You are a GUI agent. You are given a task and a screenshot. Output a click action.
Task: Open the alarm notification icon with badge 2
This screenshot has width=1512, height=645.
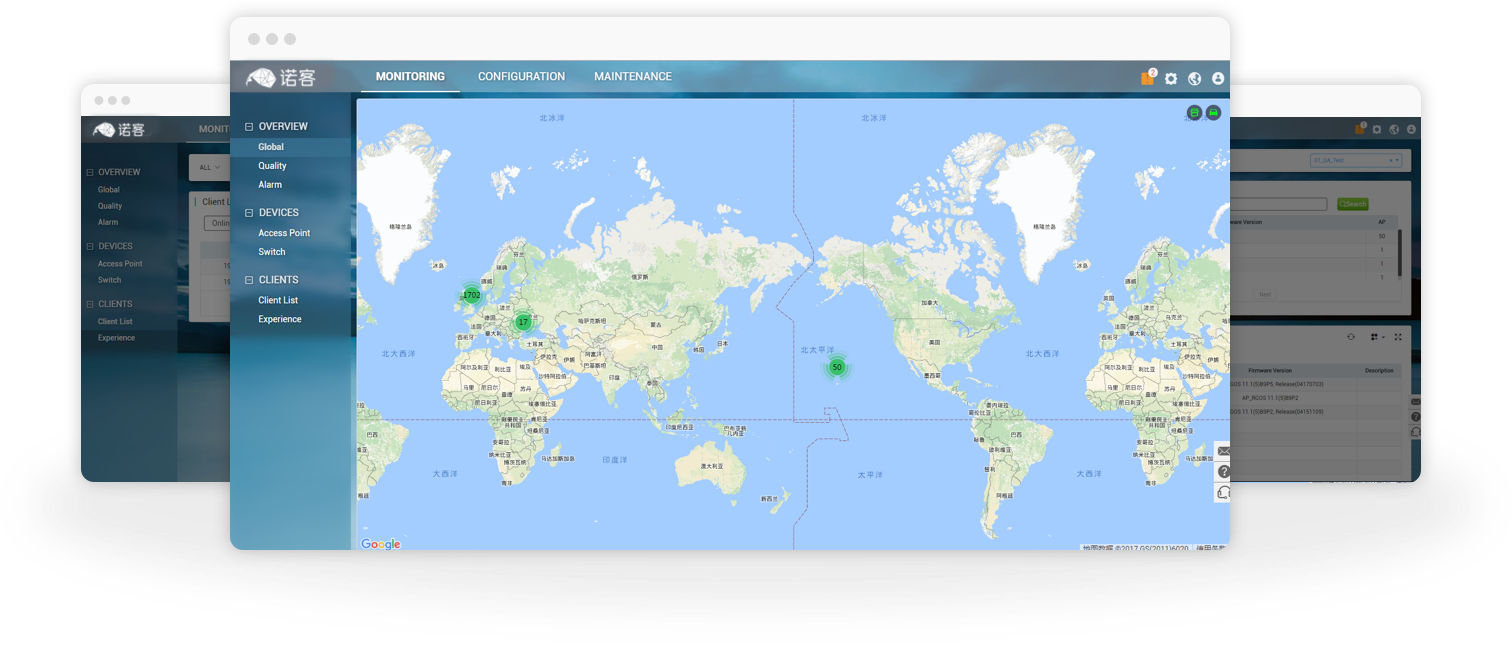[1148, 78]
